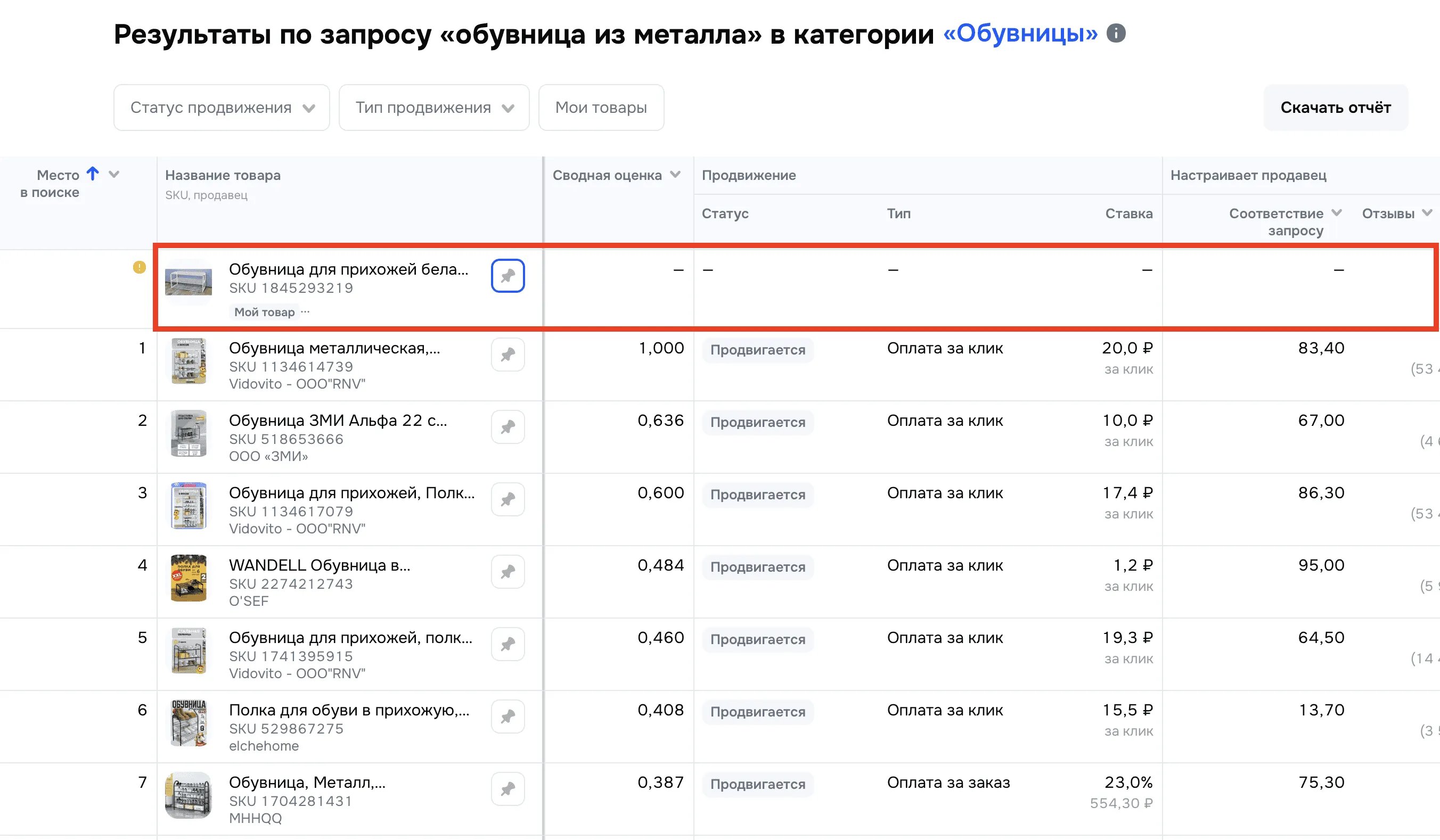Click thumbnail of Обувница для прихожей белая
Screen dimensions: 1440x840
click(x=189, y=282)
